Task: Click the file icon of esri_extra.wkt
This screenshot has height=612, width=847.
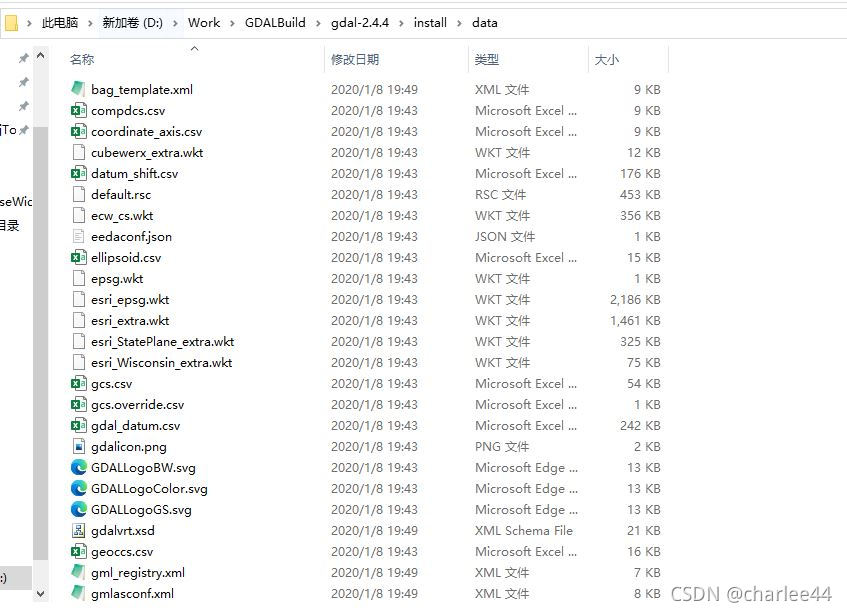Action: click(78, 320)
